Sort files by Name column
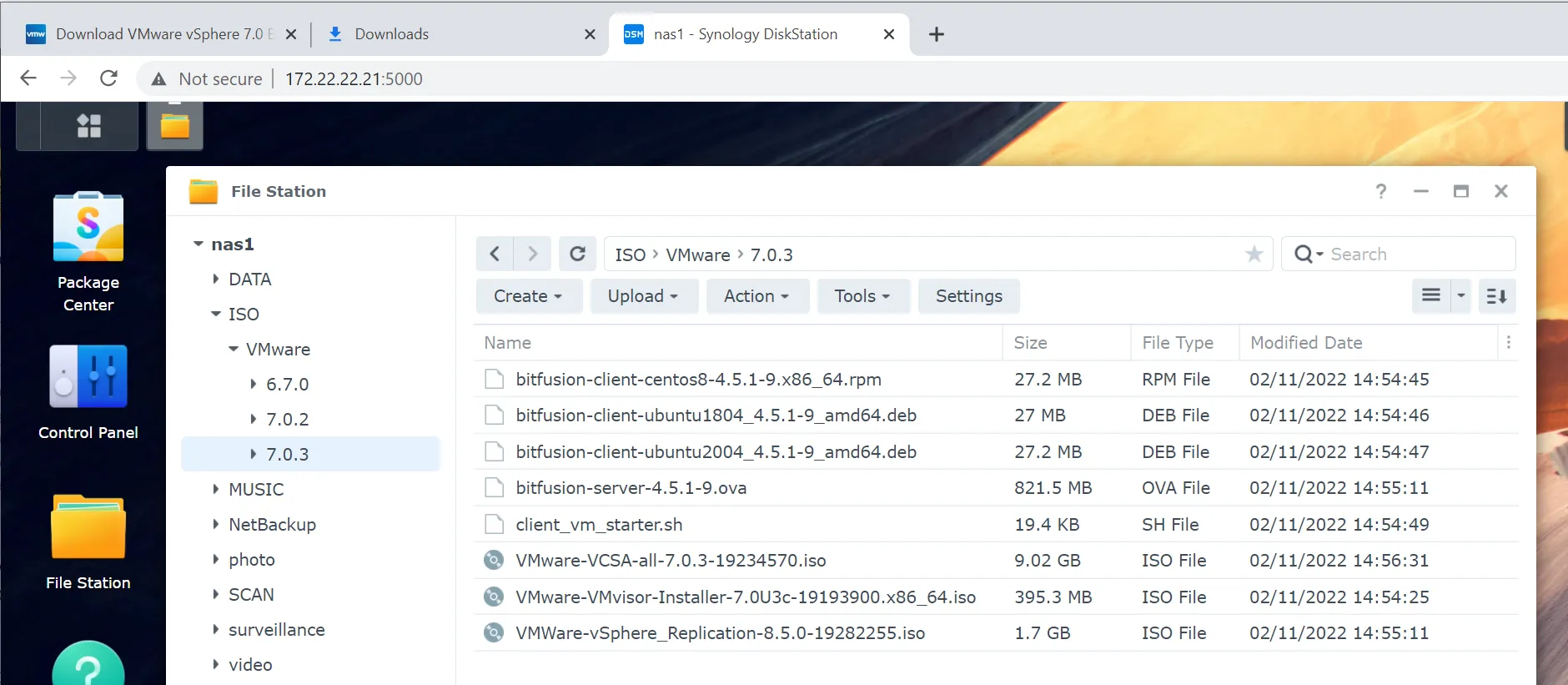 tap(738, 342)
